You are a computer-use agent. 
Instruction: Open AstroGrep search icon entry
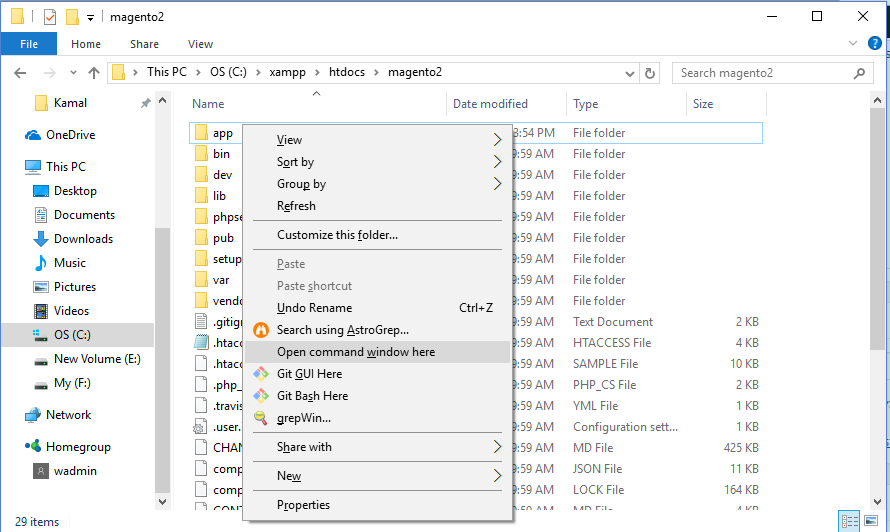(261, 330)
